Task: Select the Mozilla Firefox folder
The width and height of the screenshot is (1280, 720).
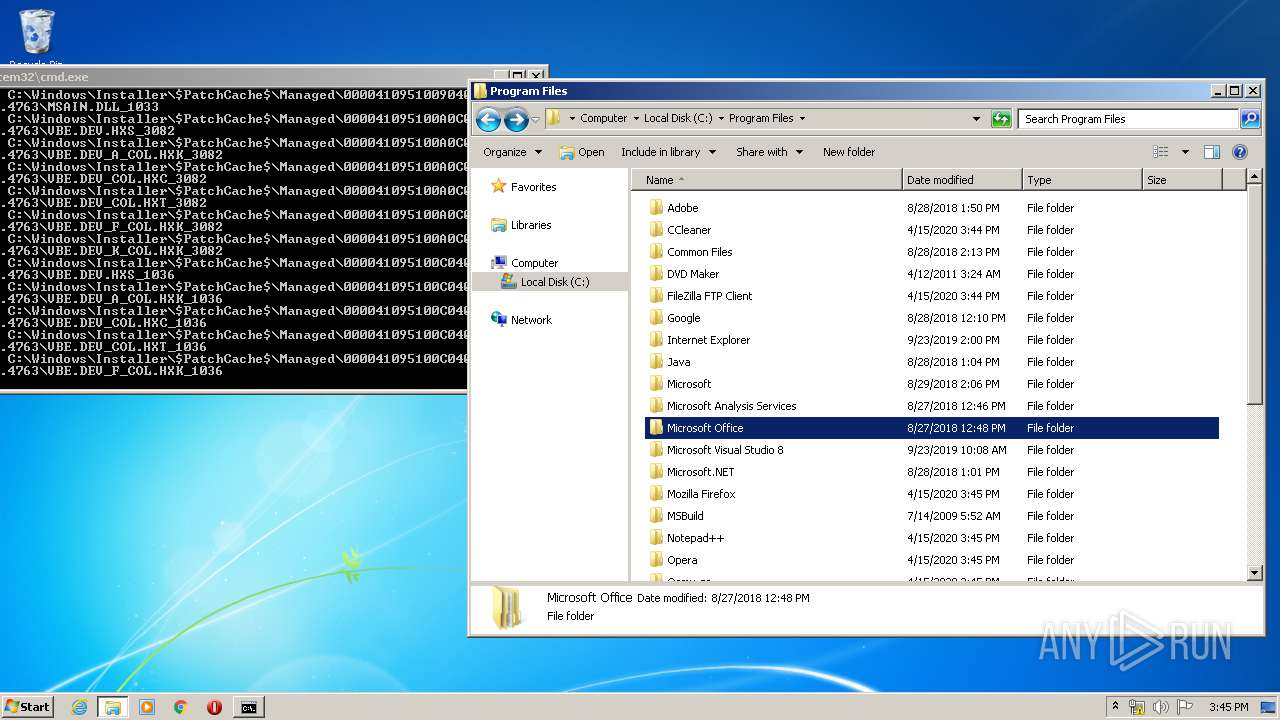Action: [701, 494]
